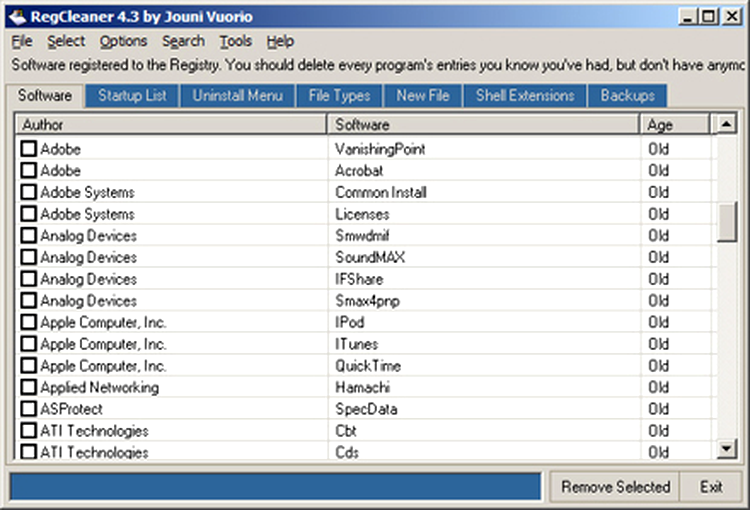Switch to the Startup List tab
The height and width of the screenshot is (510, 750).
132,95
